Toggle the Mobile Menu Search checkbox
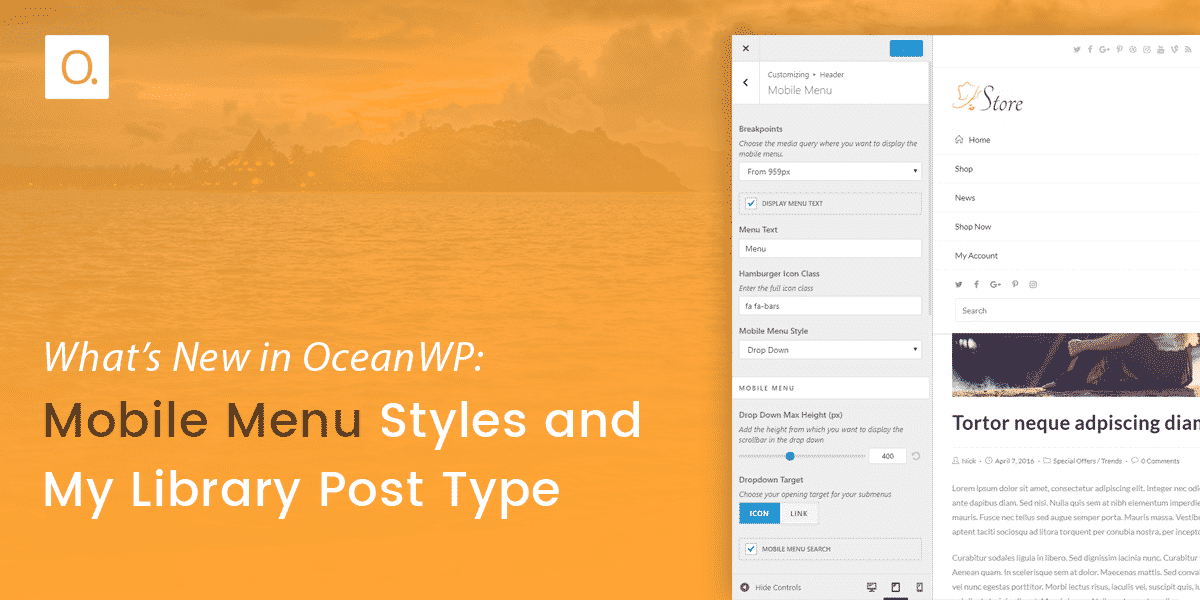Viewport: 1200px width, 600px height. [x=751, y=549]
